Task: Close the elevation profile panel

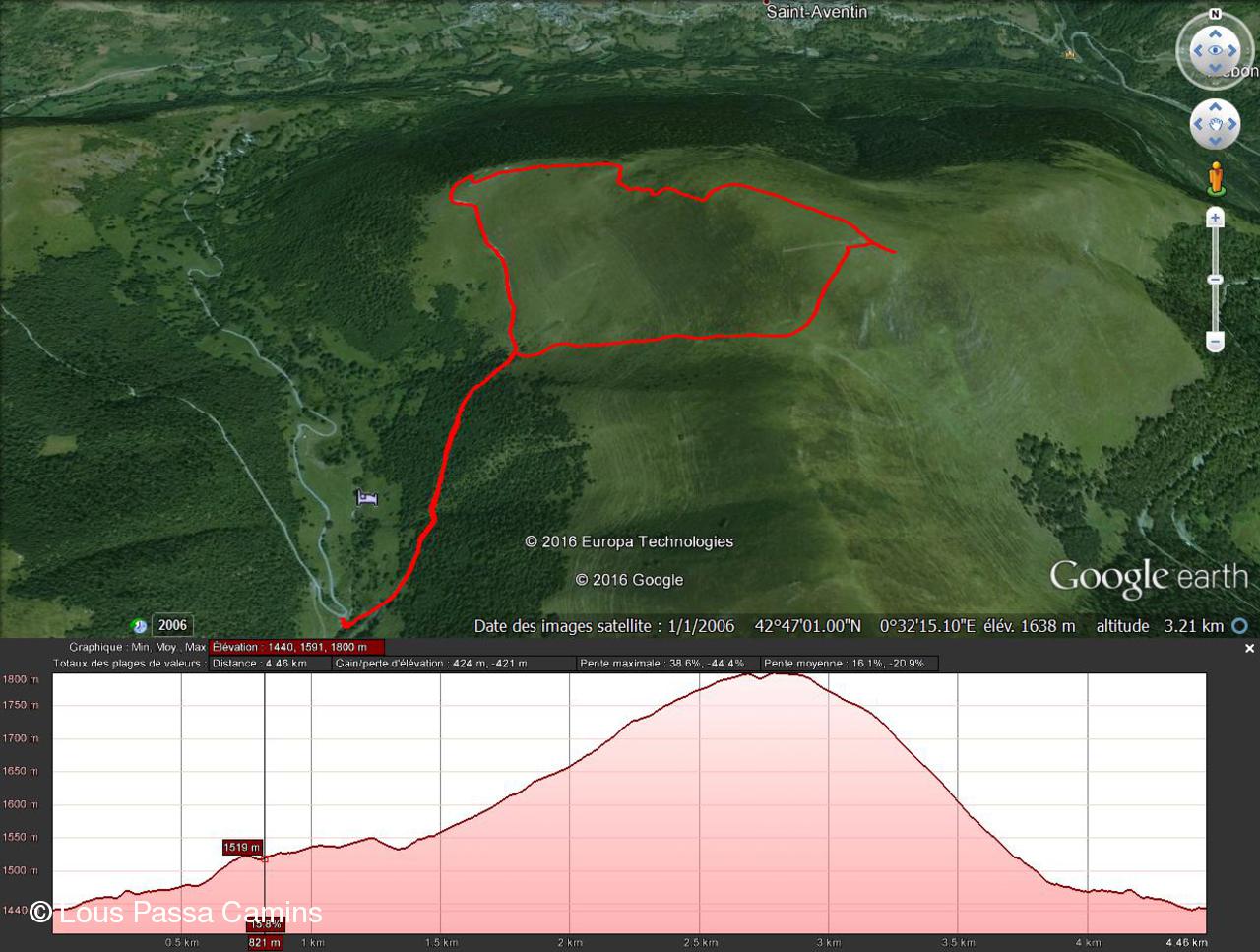Action: click(x=1249, y=648)
